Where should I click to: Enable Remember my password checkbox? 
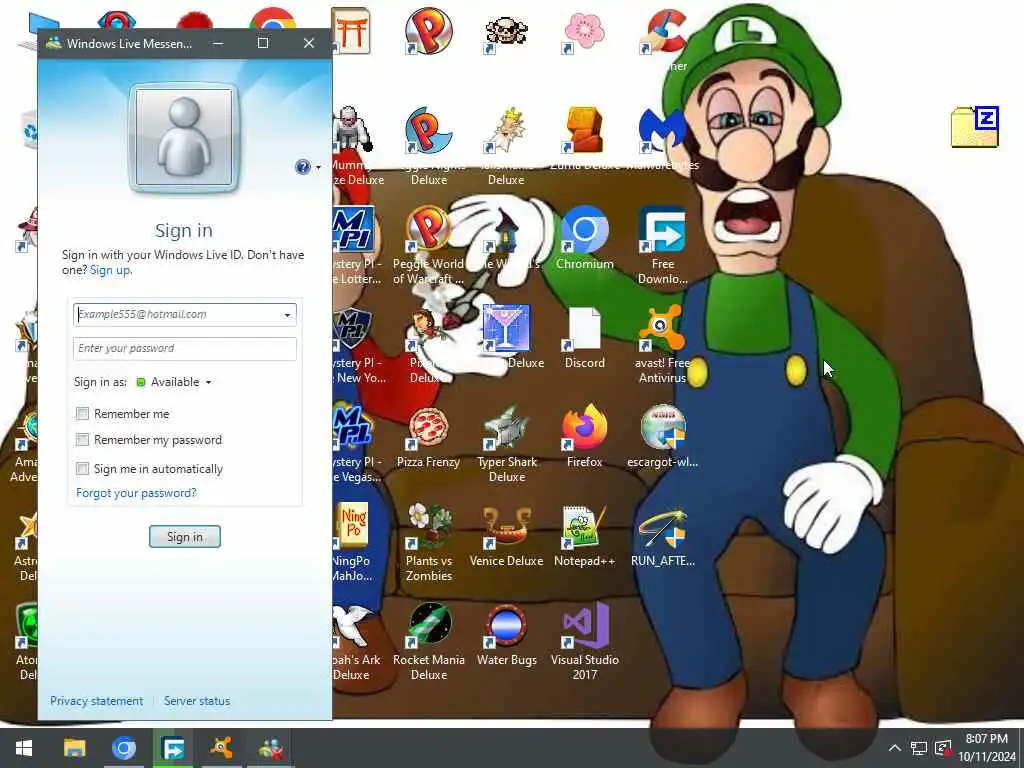[82, 440]
